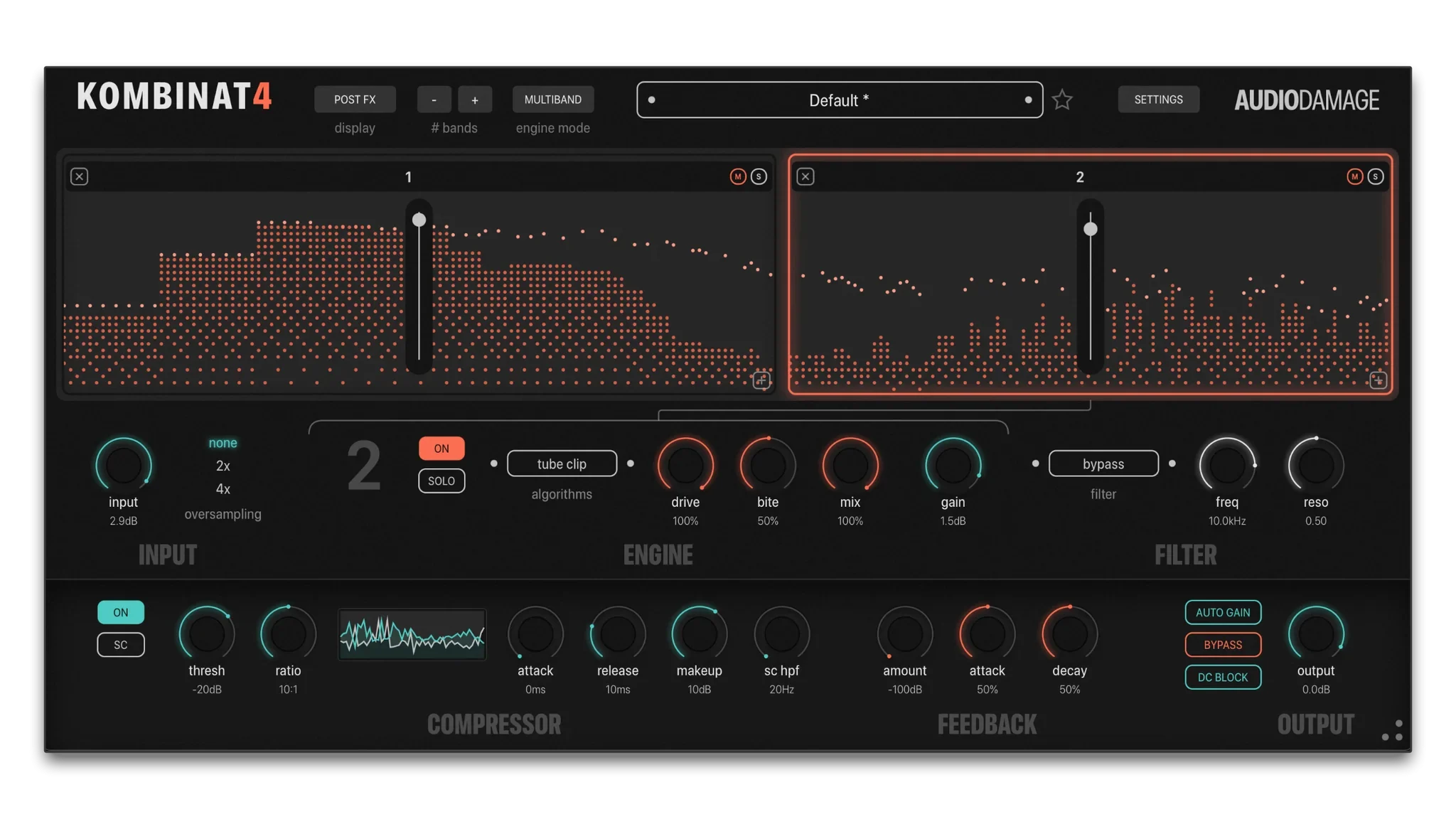
Task: Select band 2 spectrum panel header
Action: click(1079, 177)
